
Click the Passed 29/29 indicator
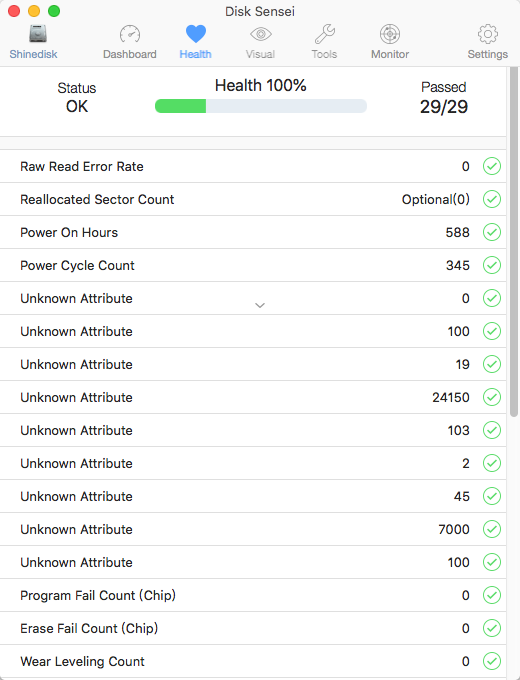point(444,98)
